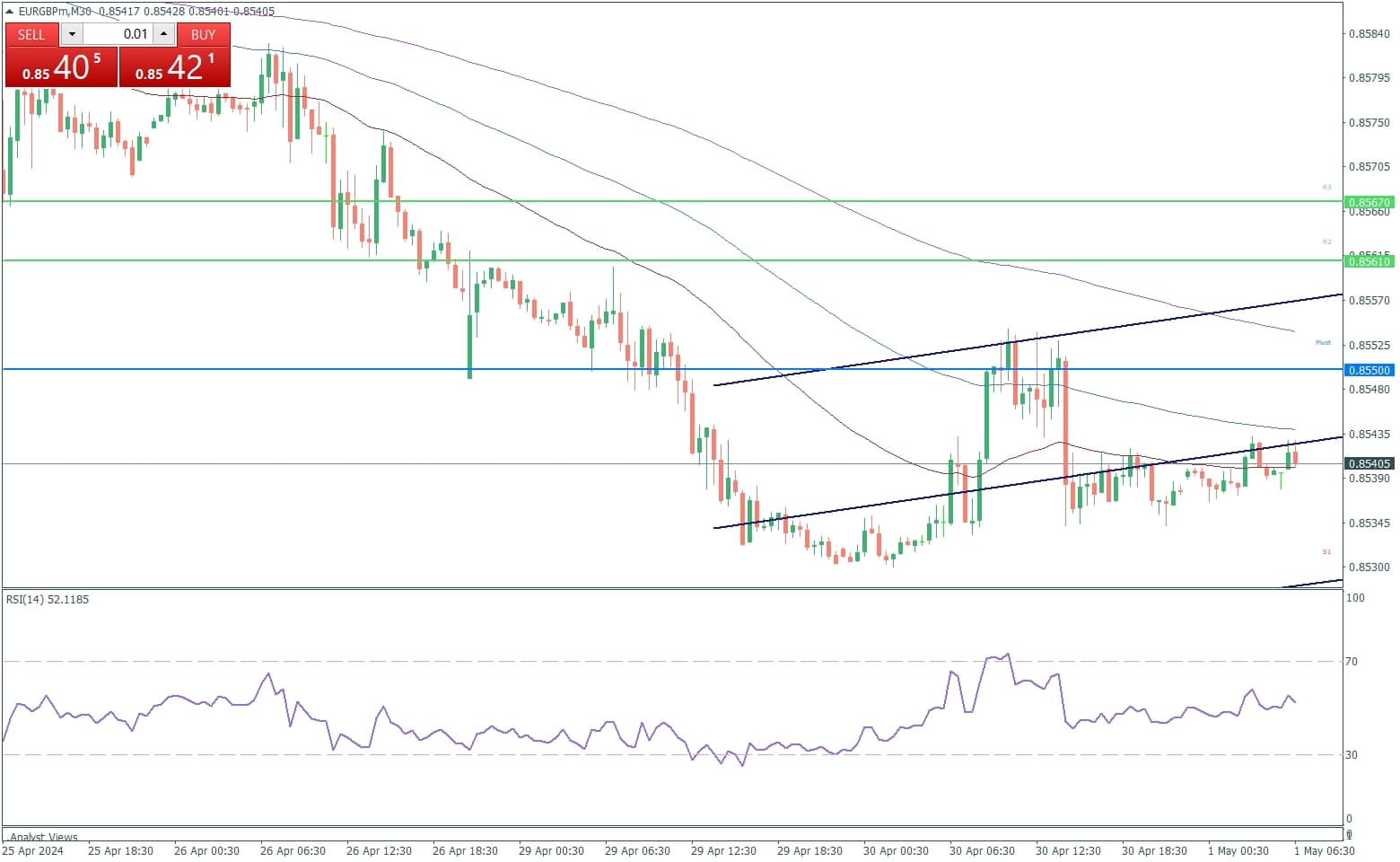1400x862 pixels.
Task: Click the 0.85345 price axis value
Action: tap(1369, 523)
